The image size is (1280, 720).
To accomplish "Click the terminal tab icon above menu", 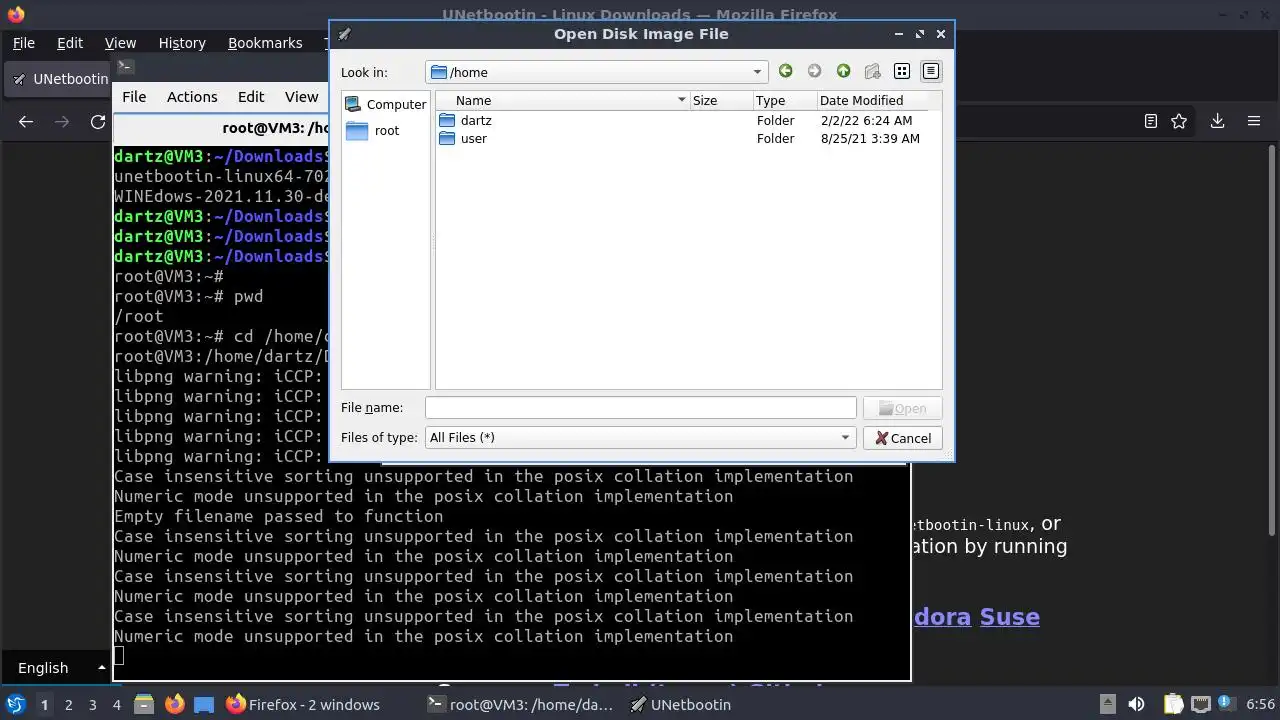I will pyautogui.click(x=126, y=67).
